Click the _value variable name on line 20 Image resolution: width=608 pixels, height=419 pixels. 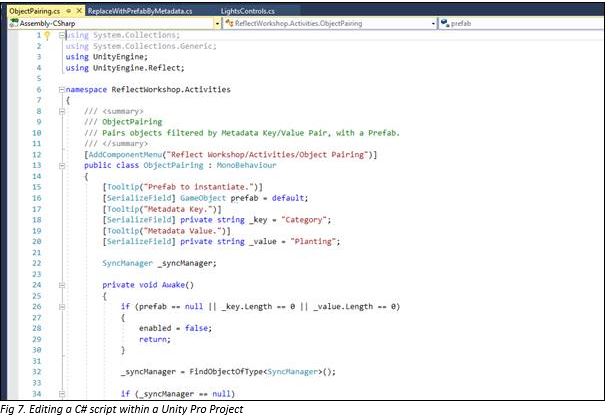pyautogui.click(x=263, y=241)
